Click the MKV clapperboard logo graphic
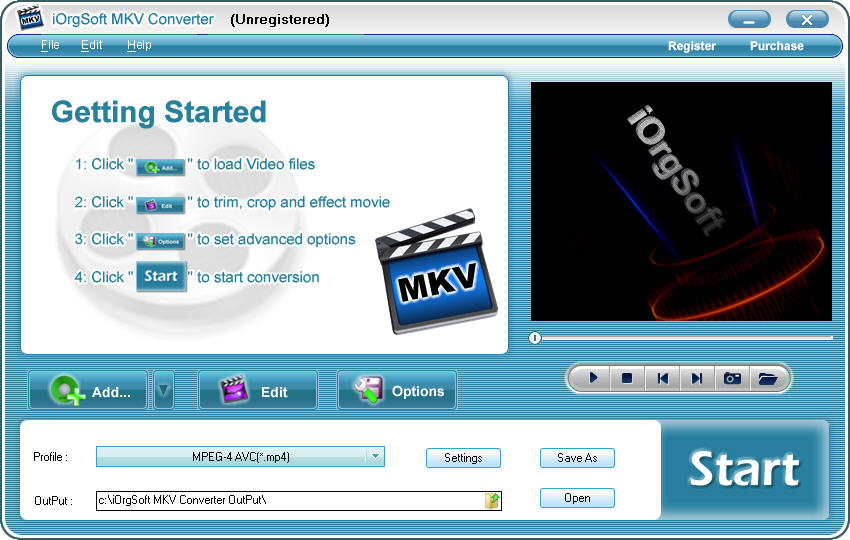The height and width of the screenshot is (540, 850). coord(436,271)
